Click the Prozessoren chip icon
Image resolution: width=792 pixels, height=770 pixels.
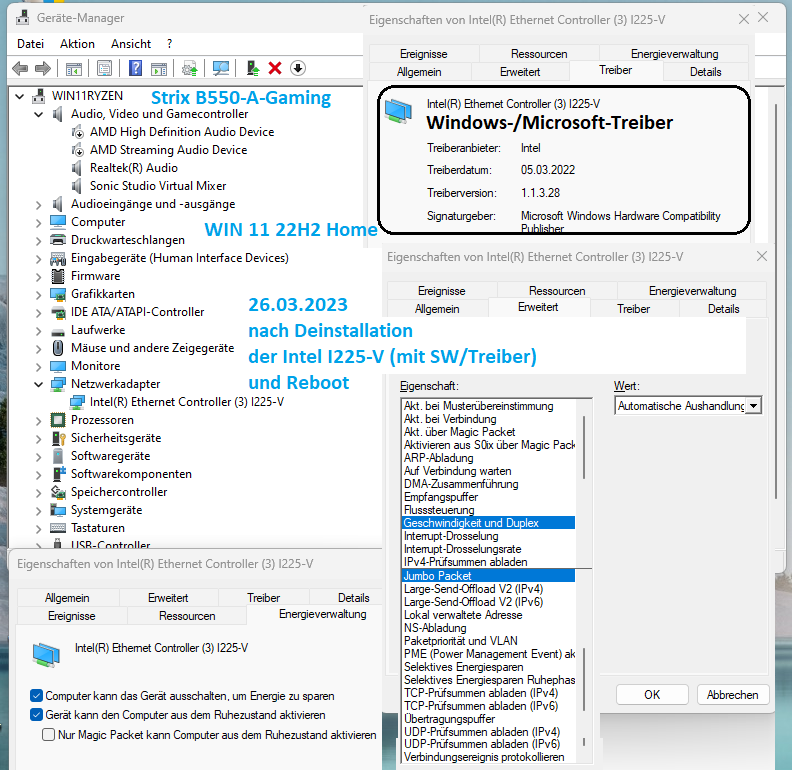[58, 420]
